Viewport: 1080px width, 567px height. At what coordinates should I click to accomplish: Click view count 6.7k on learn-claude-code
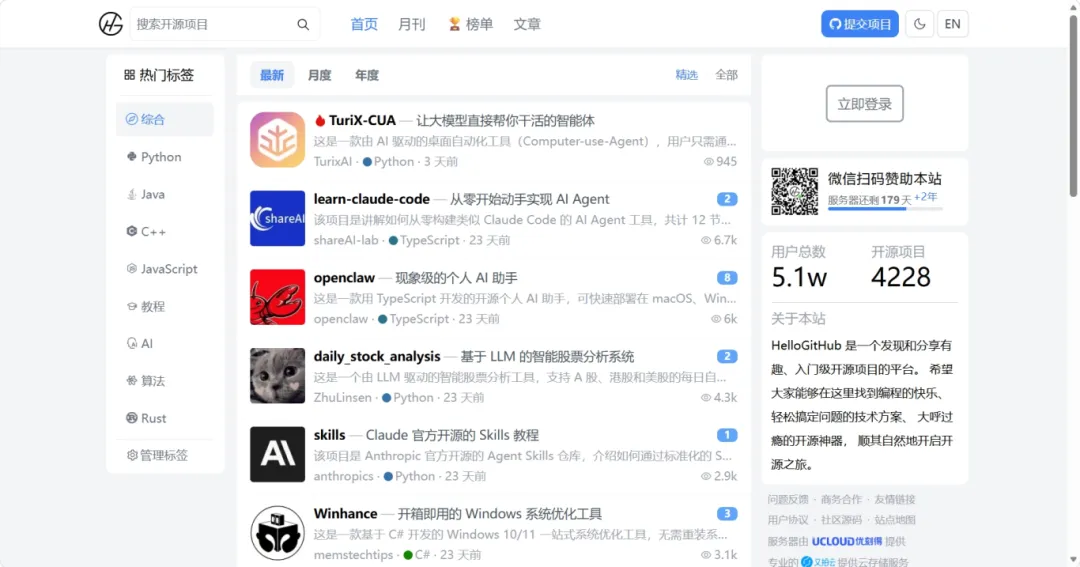pos(718,240)
